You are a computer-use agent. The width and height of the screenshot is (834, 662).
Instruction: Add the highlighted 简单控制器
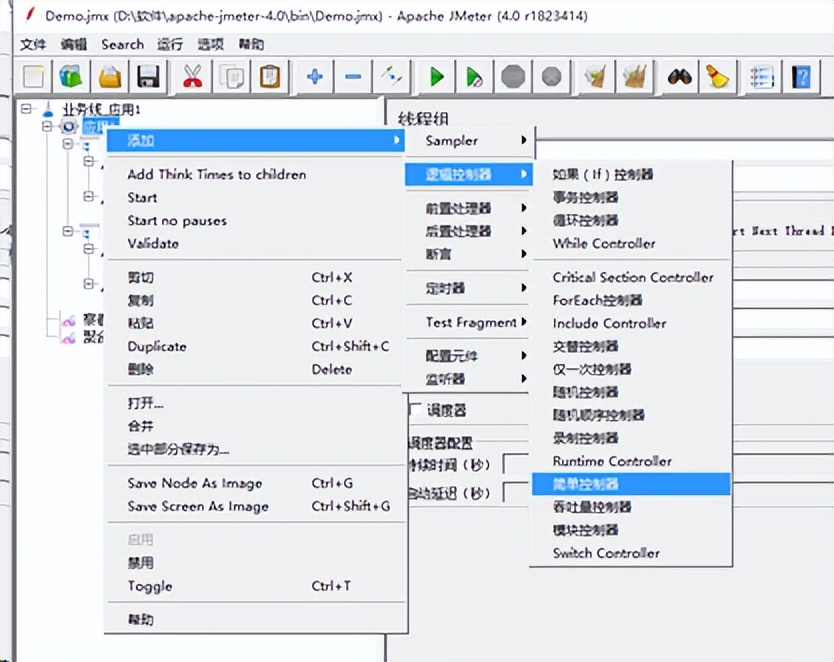pos(631,484)
